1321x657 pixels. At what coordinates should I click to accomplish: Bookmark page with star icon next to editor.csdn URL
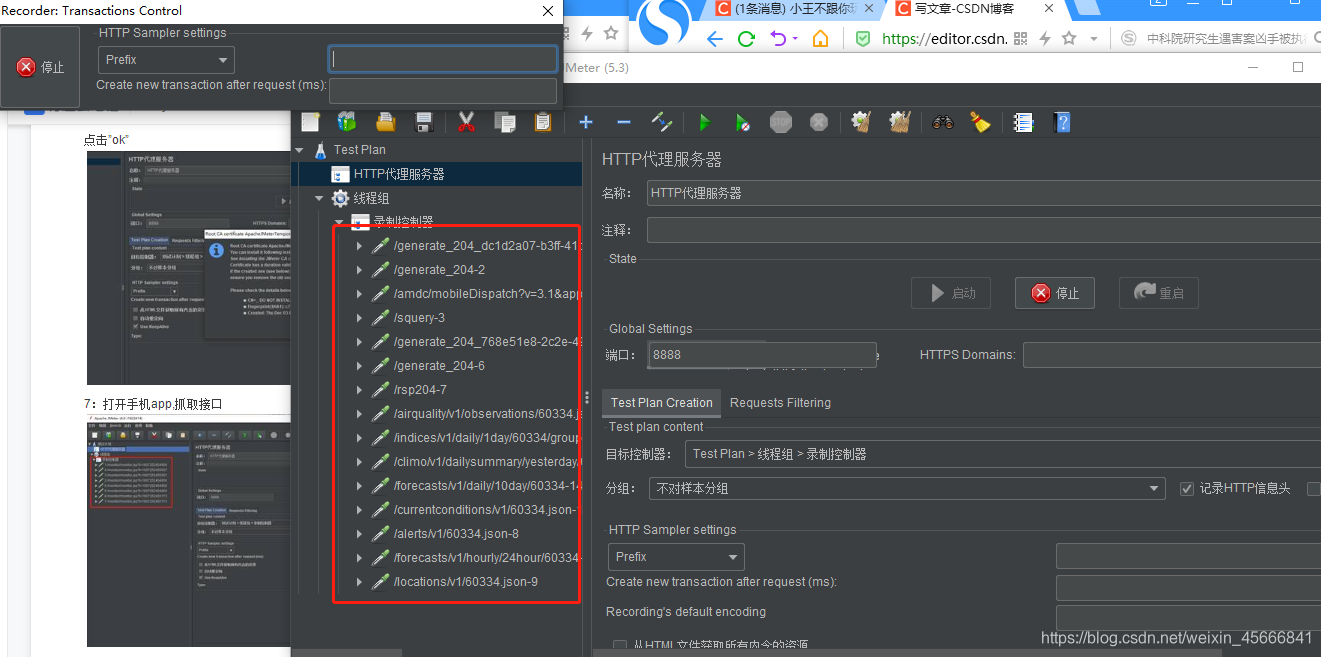(1069, 38)
